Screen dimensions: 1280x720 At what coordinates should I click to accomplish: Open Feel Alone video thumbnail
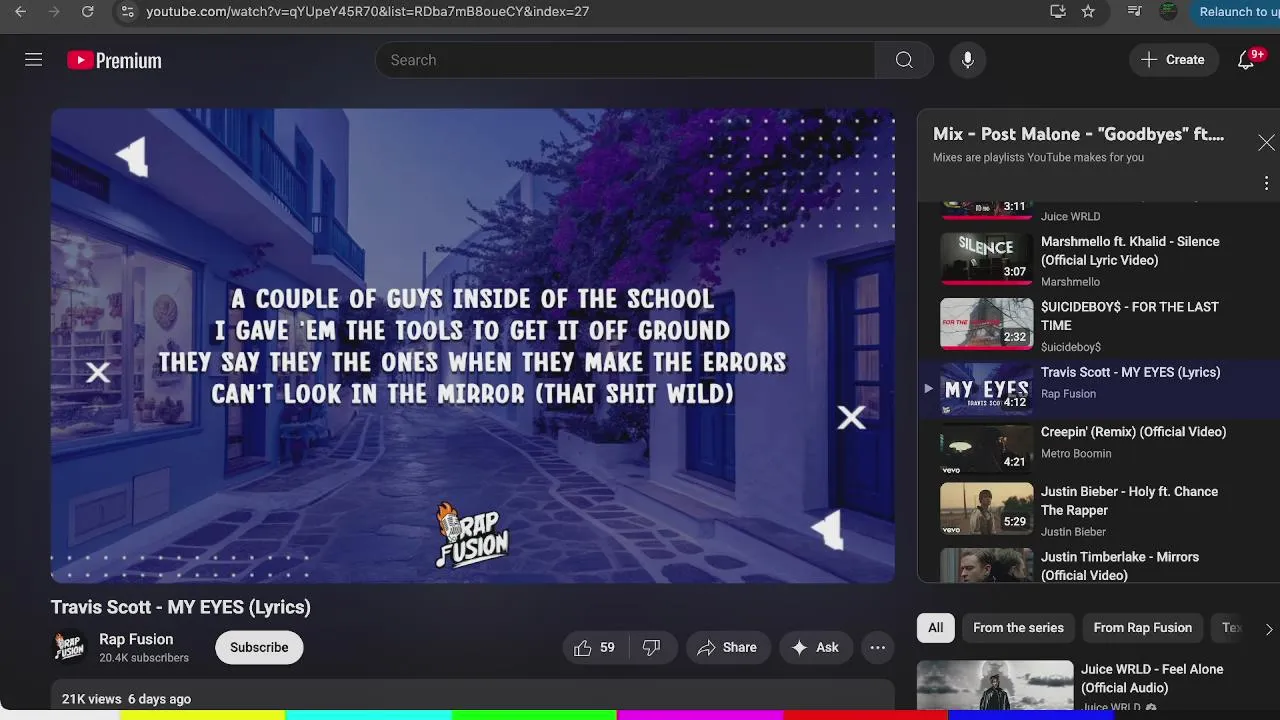tap(995, 686)
